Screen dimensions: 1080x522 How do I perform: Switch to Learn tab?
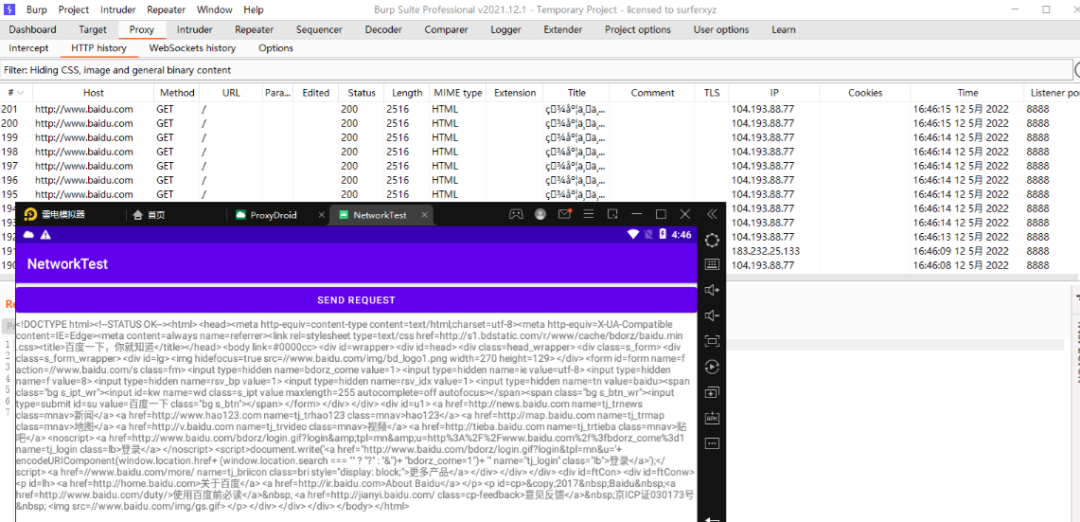[x=783, y=30]
